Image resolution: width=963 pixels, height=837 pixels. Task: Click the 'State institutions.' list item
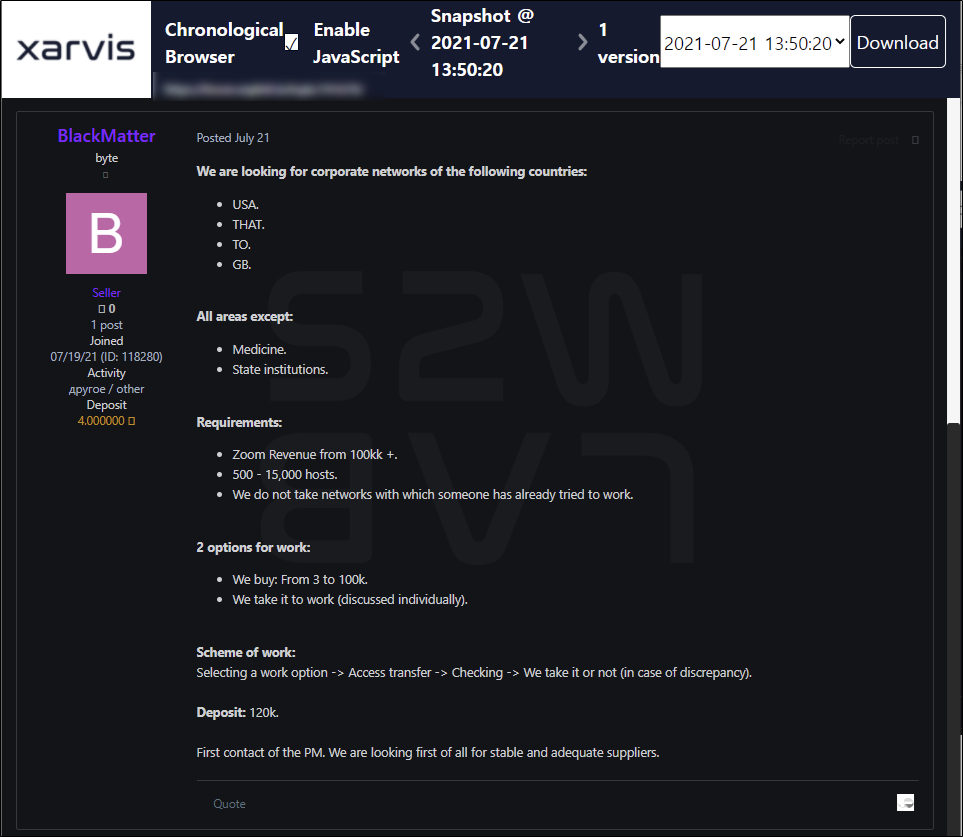[280, 370]
